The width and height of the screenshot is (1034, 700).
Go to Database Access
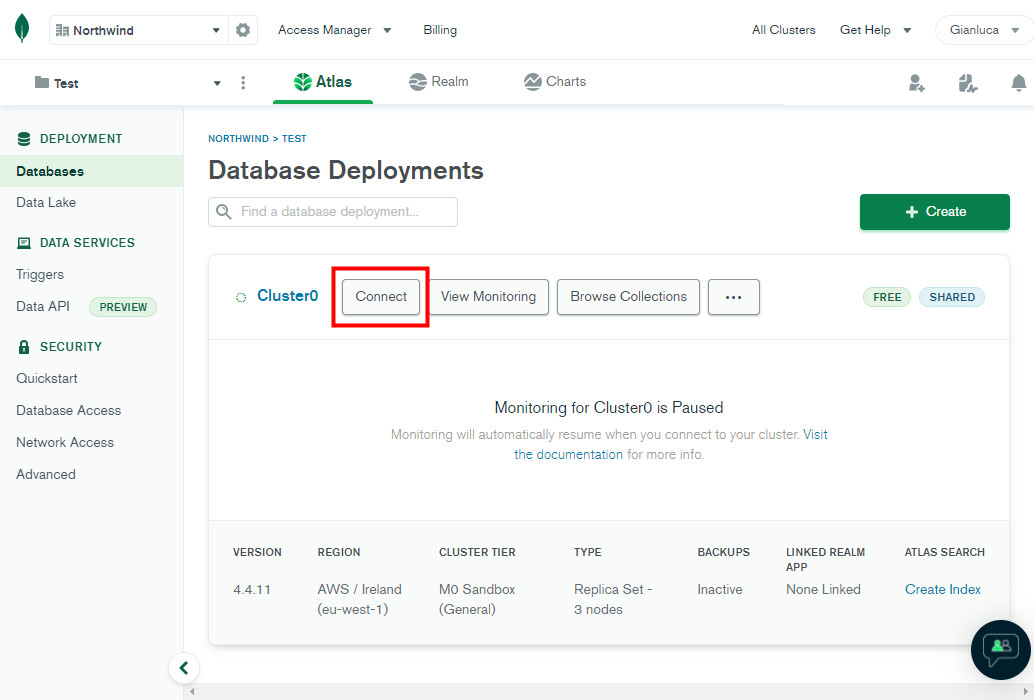point(69,410)
